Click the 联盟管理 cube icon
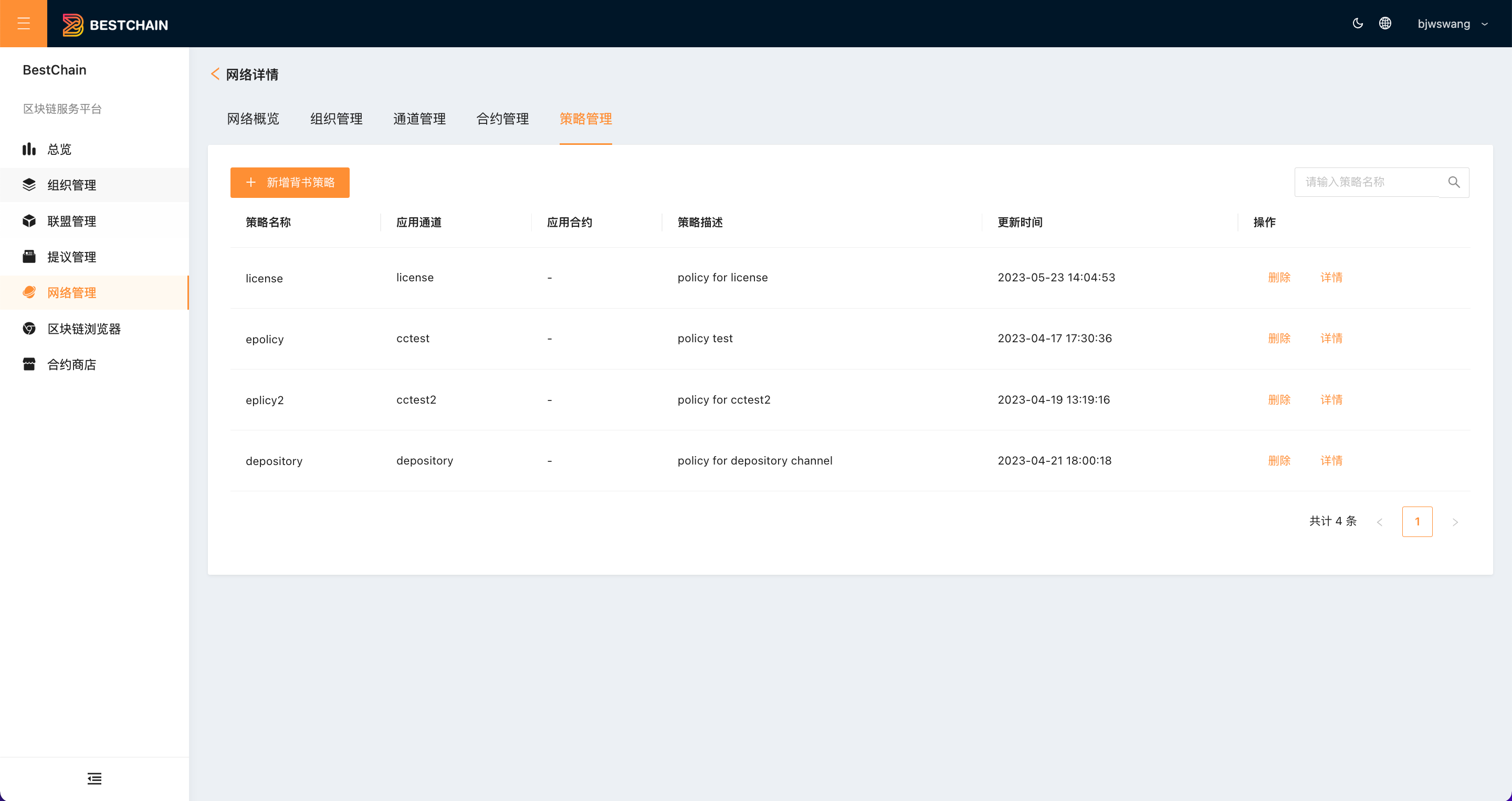Viewport: 1512px width, 801px height. [29, 220]
